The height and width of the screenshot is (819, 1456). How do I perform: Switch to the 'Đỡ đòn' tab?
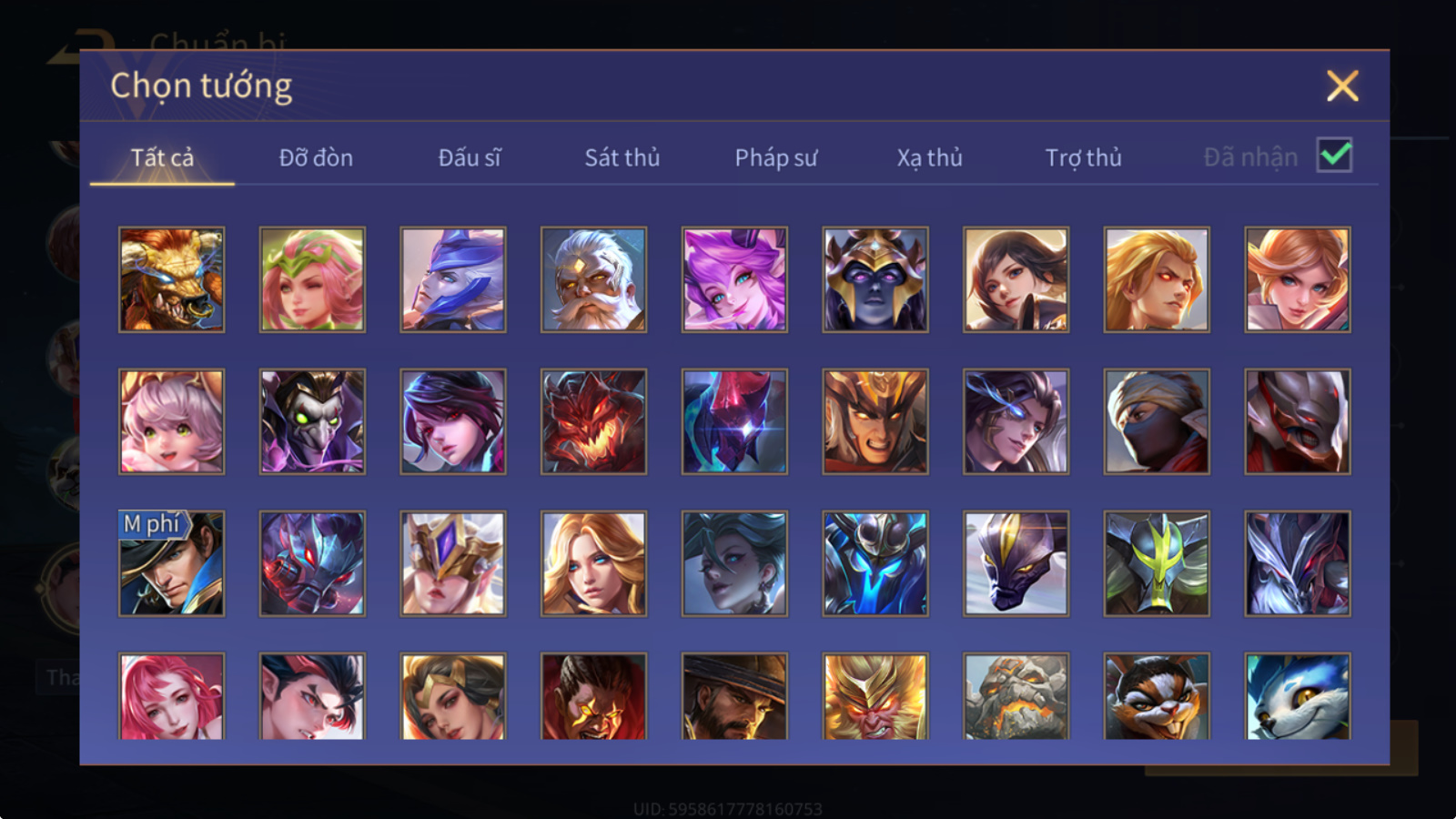tap(316, 157)
